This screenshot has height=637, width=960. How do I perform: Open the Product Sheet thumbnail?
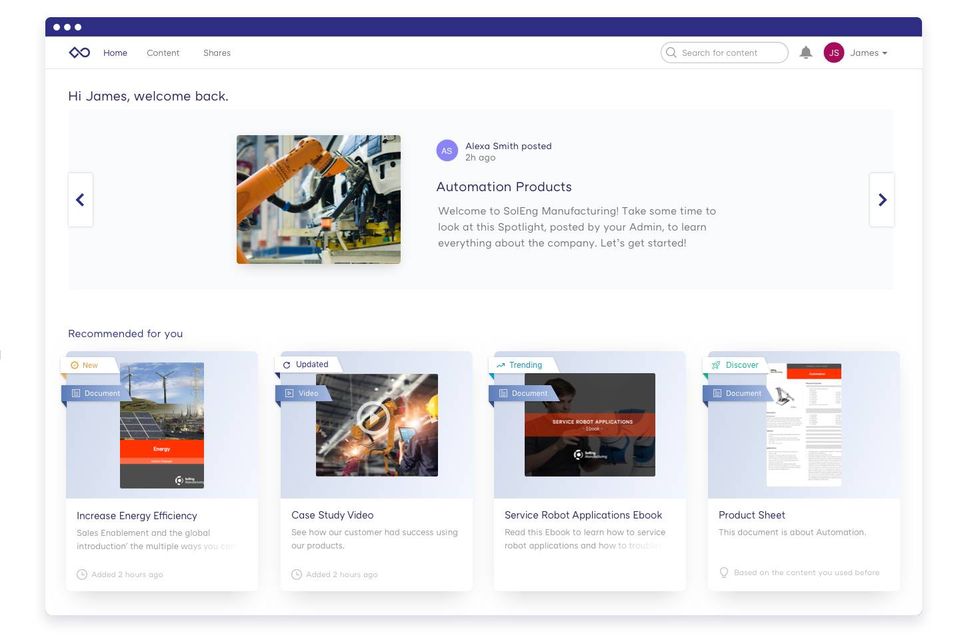pyautogui.click(x=804, y=424)
